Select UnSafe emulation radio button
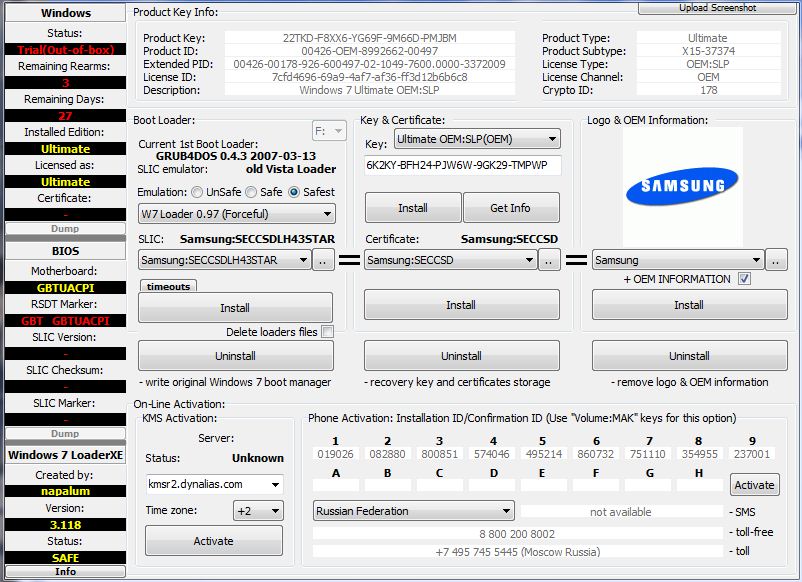 [198, 192]
